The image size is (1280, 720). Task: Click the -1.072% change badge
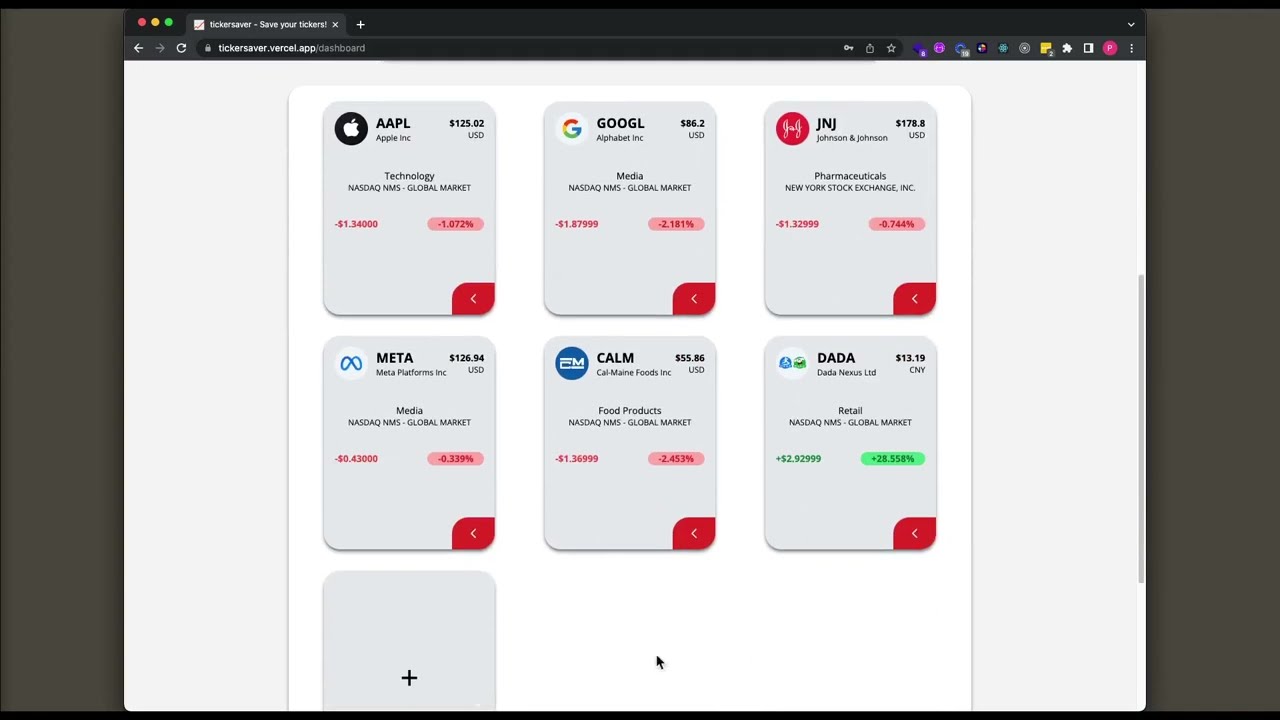[x=456, y=224]
